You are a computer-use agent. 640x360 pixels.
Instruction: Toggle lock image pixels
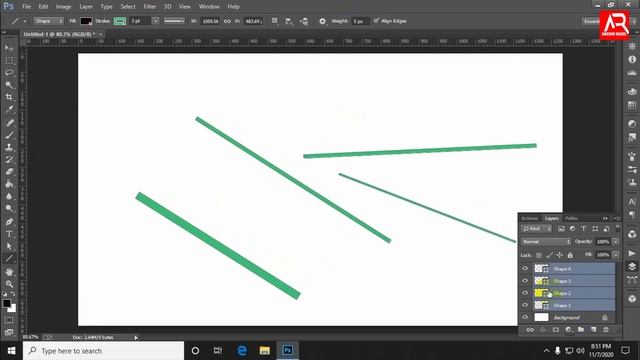pos(549,255)
